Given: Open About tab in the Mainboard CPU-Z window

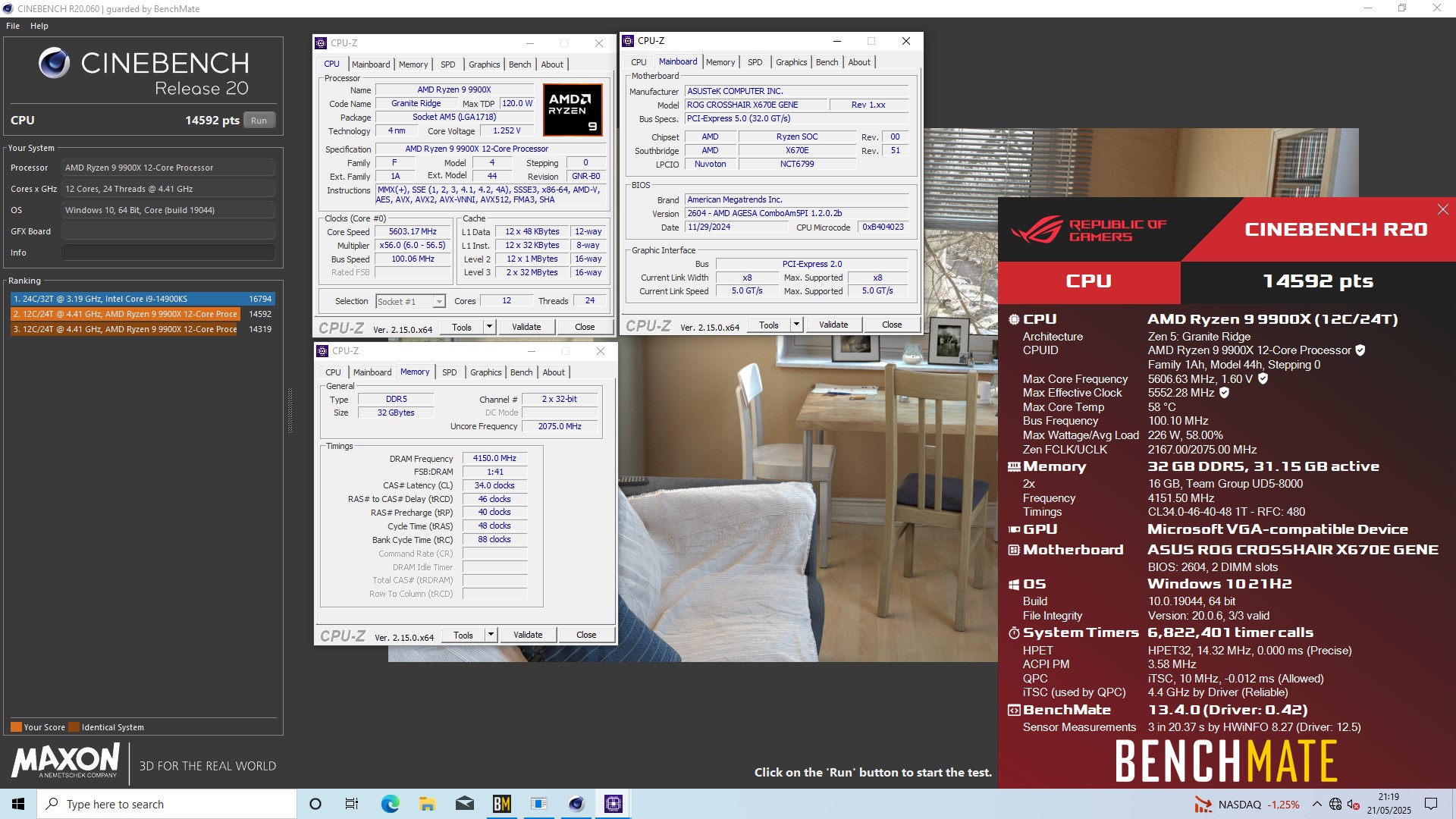Looking at the screenshot, I should pos(859,62).
